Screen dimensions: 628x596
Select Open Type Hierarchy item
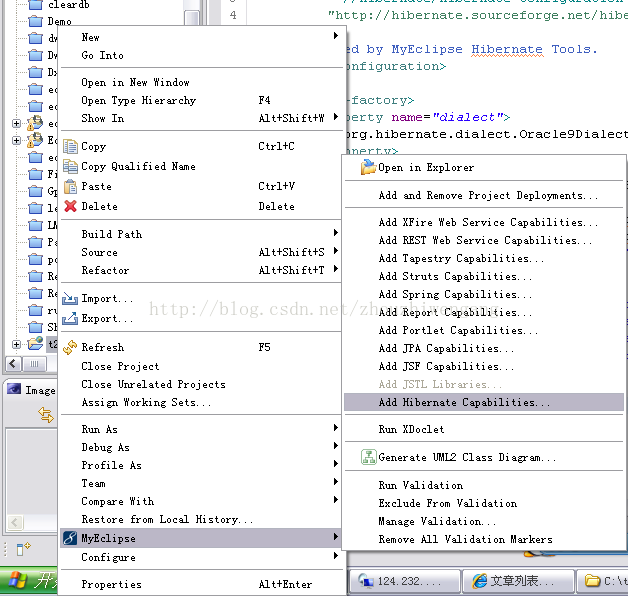click(x=200, y=100)
